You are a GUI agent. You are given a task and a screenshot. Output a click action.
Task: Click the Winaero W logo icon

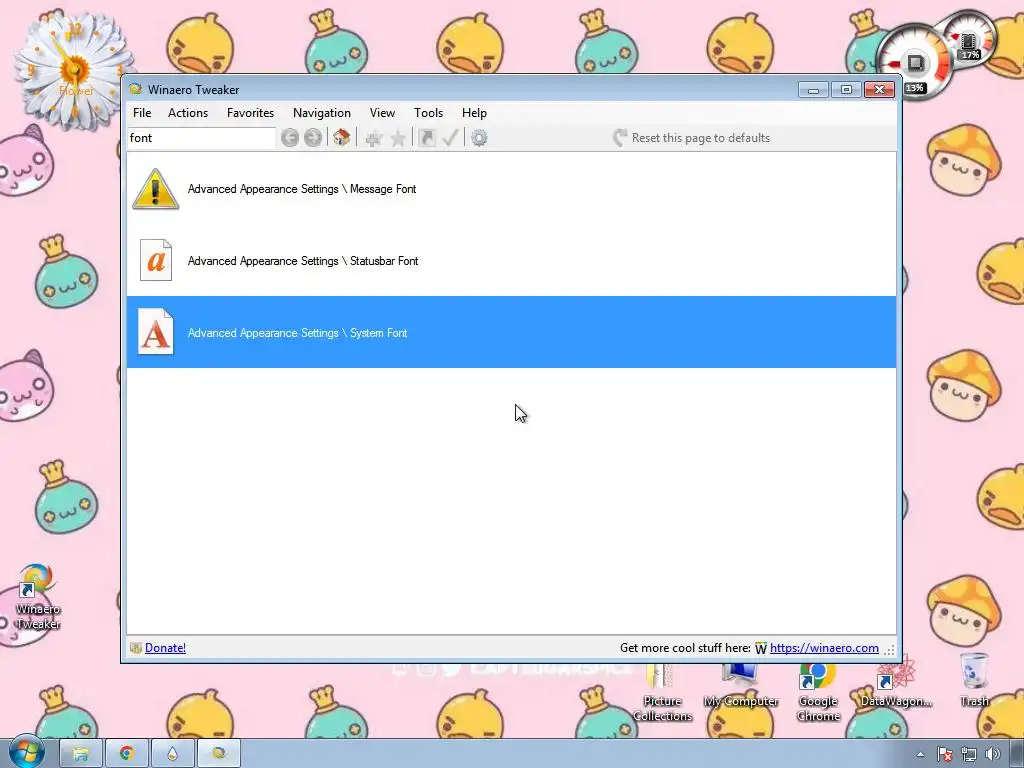(x=761, y=648)
